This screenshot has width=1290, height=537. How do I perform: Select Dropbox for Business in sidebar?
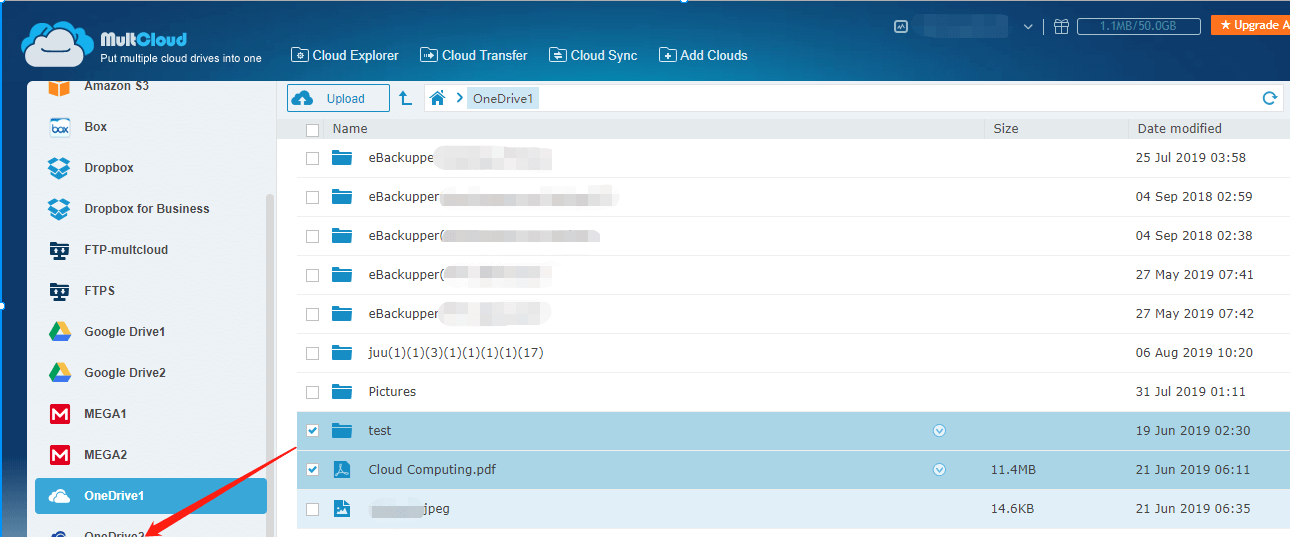147,209
